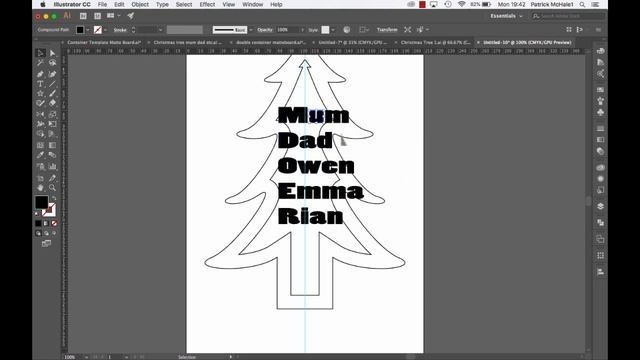The height and width of the screenshot is (360, 640).
Task: Select the Scale tool
Action: pyautogui.click(x=52, y=114)
